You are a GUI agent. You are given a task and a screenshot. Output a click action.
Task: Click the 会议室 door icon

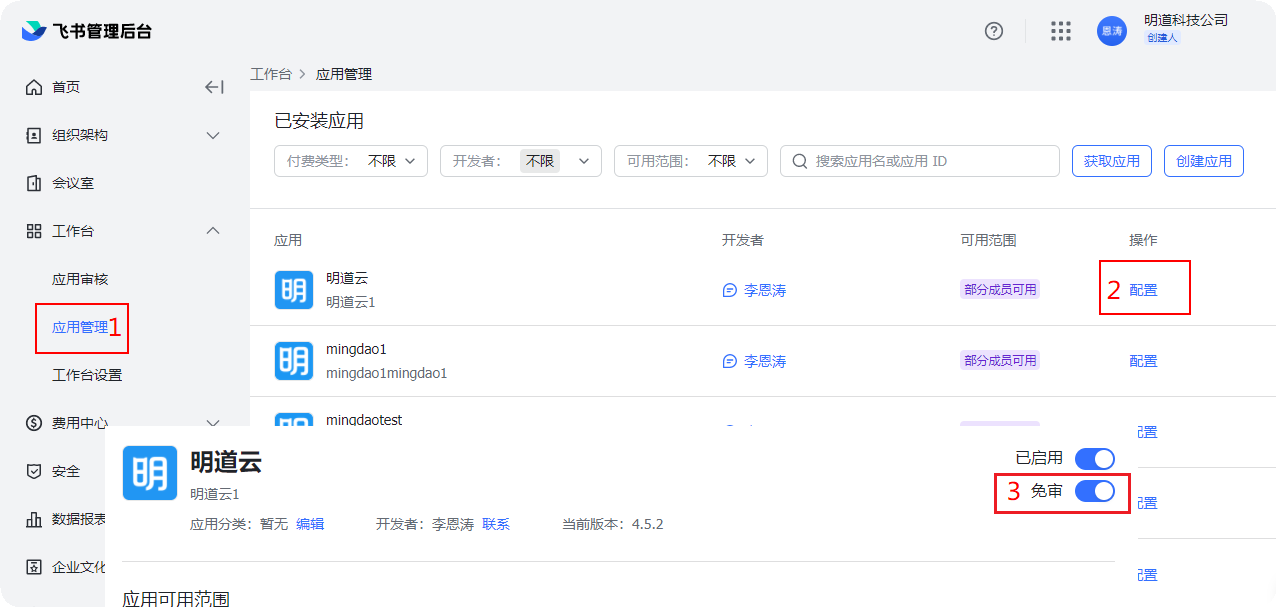pyautogui.click(x=34, y=183)
